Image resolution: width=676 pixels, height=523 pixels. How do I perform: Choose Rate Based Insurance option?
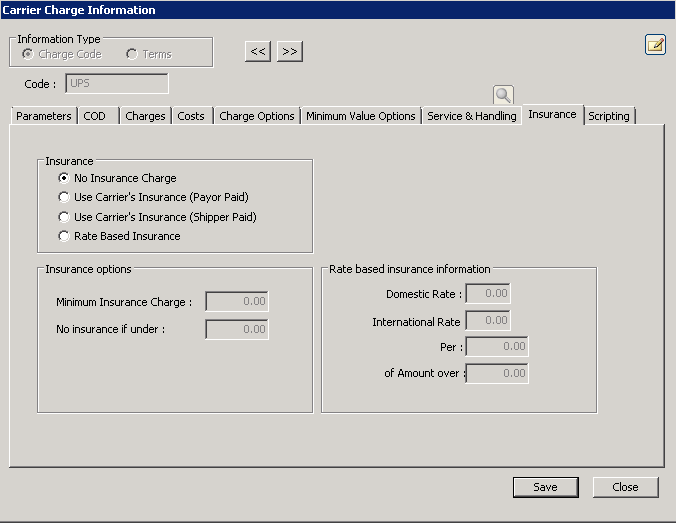click(65, 236)
